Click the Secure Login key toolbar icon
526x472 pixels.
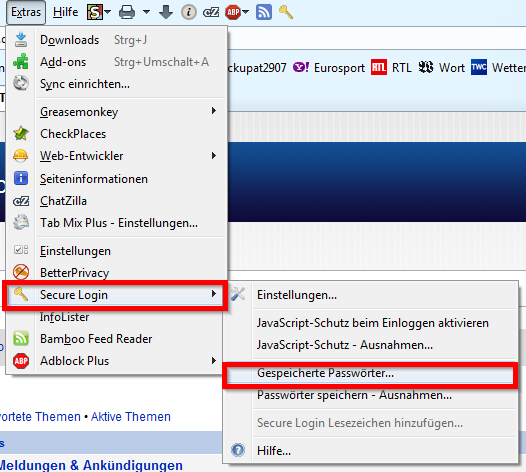(x=286, y=12)
